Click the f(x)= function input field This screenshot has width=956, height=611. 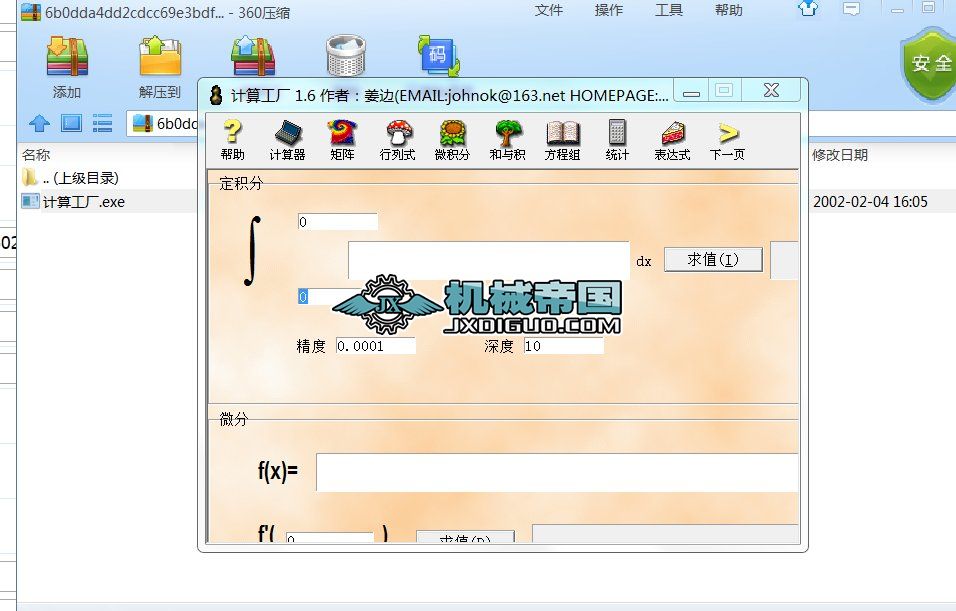click(557, 472)
